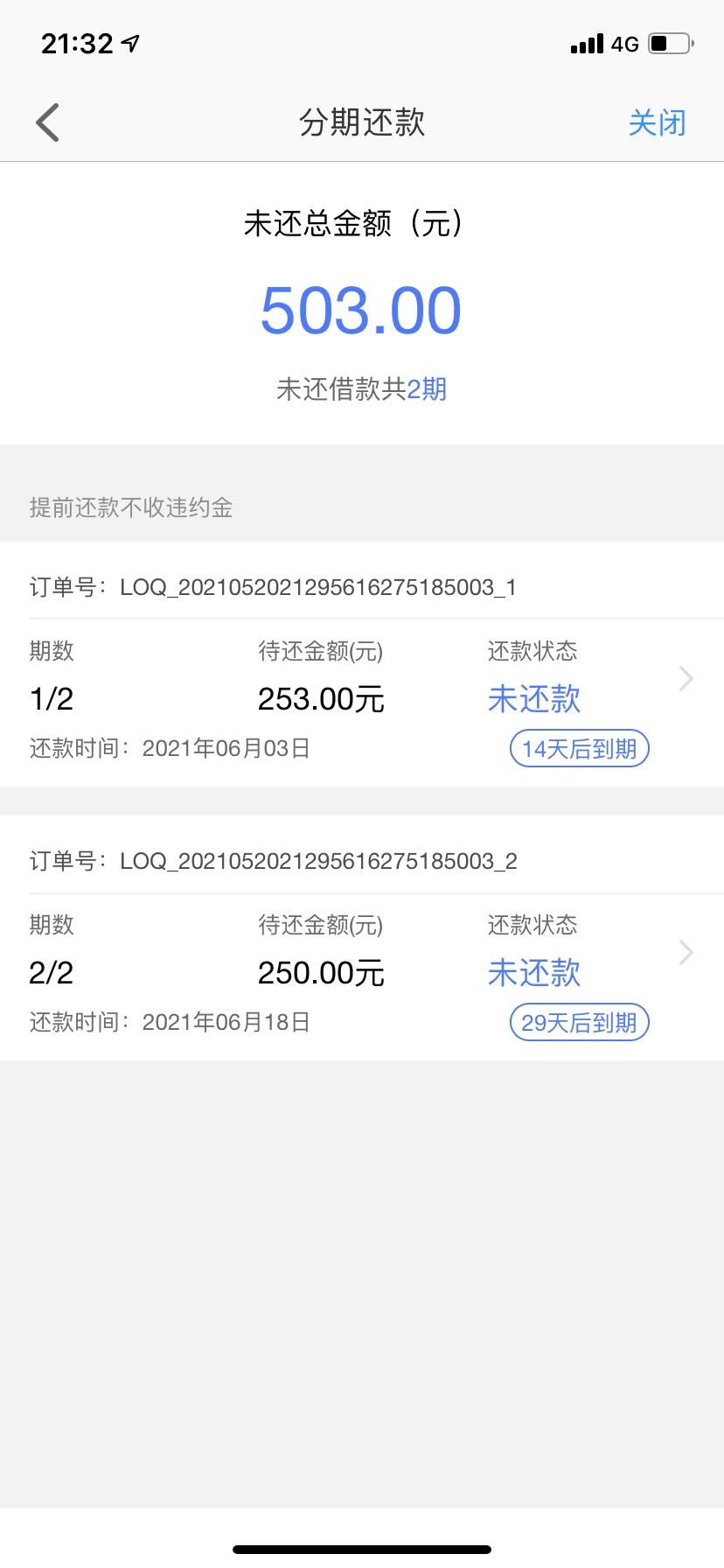724x1568 pixels.
Task: Tap the 2期 blue link text
Action: tap(427, 388)
